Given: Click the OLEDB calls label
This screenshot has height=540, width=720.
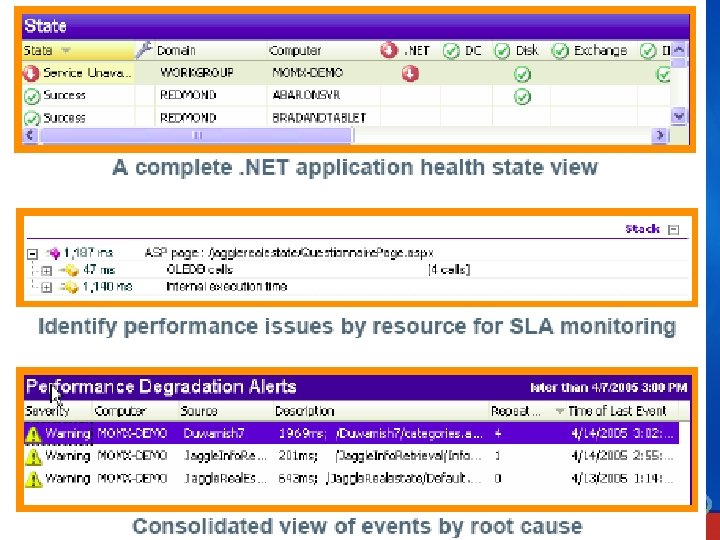Looking at the screenshot, I should point(200,270).
